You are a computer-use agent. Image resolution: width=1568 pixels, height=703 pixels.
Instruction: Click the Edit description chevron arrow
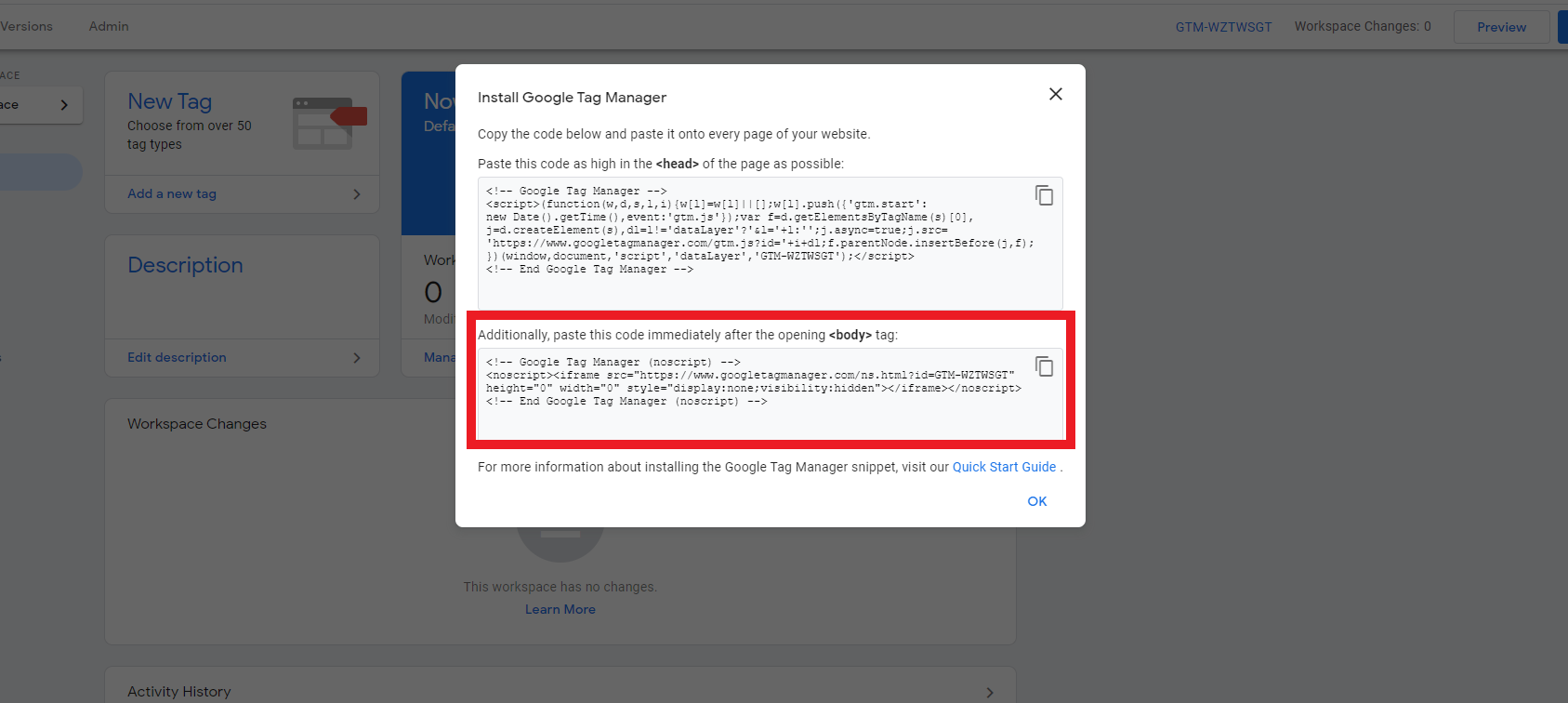click(357, 358)
